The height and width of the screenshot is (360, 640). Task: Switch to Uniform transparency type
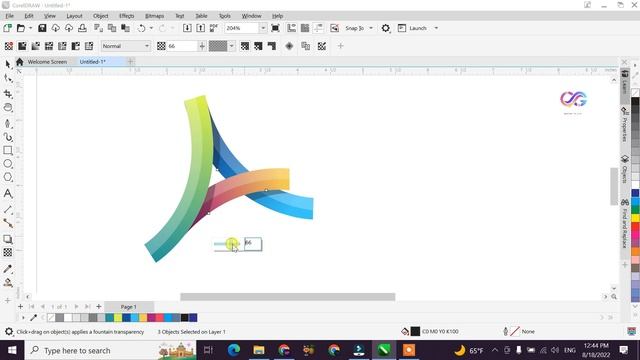click(x=22, y=46)
